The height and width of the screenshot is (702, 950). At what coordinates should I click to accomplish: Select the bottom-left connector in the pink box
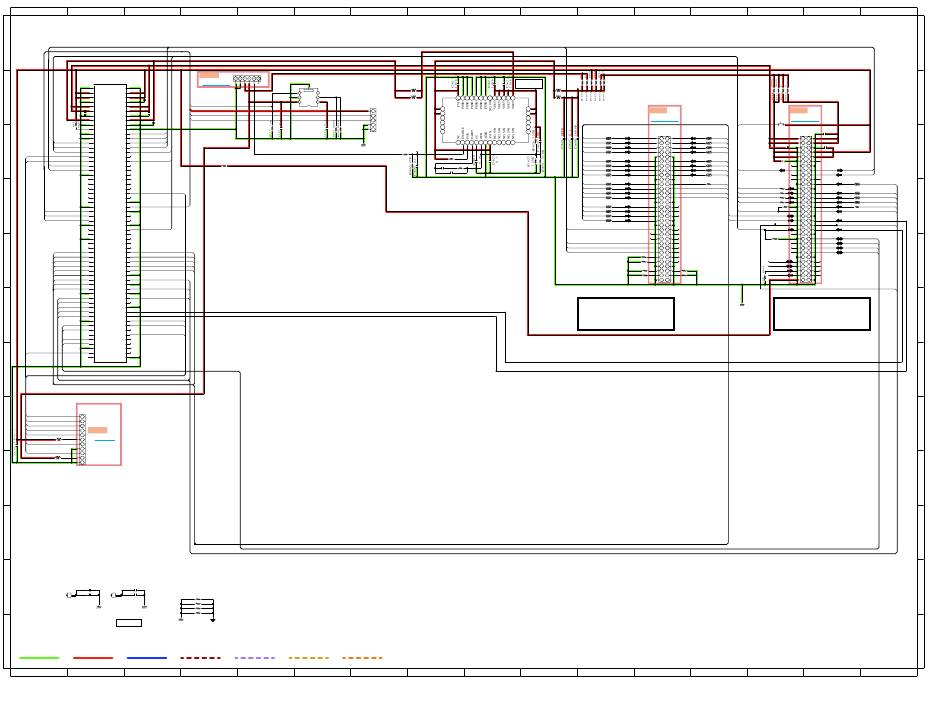tap(82, 439)
